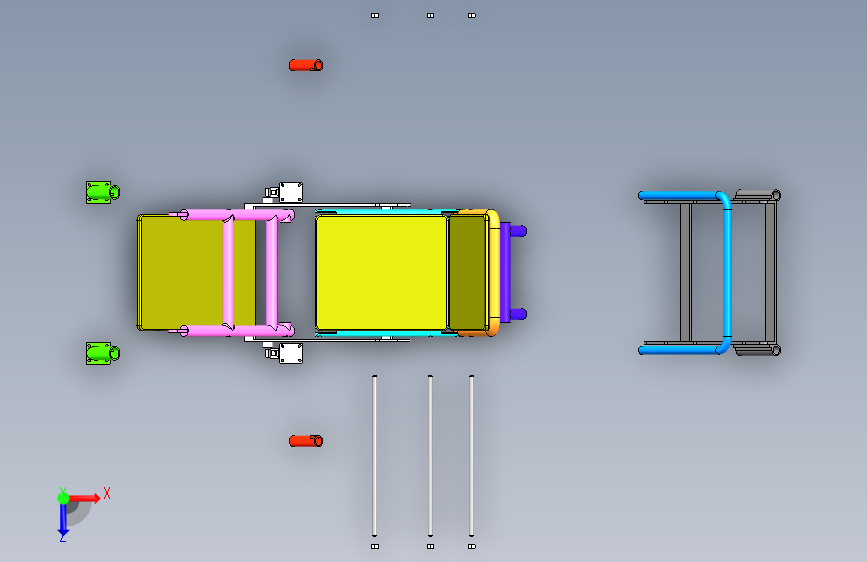Screen dimensions: 867x562
Task: Click the dark olive cushion block
Action: coord(468,273)
